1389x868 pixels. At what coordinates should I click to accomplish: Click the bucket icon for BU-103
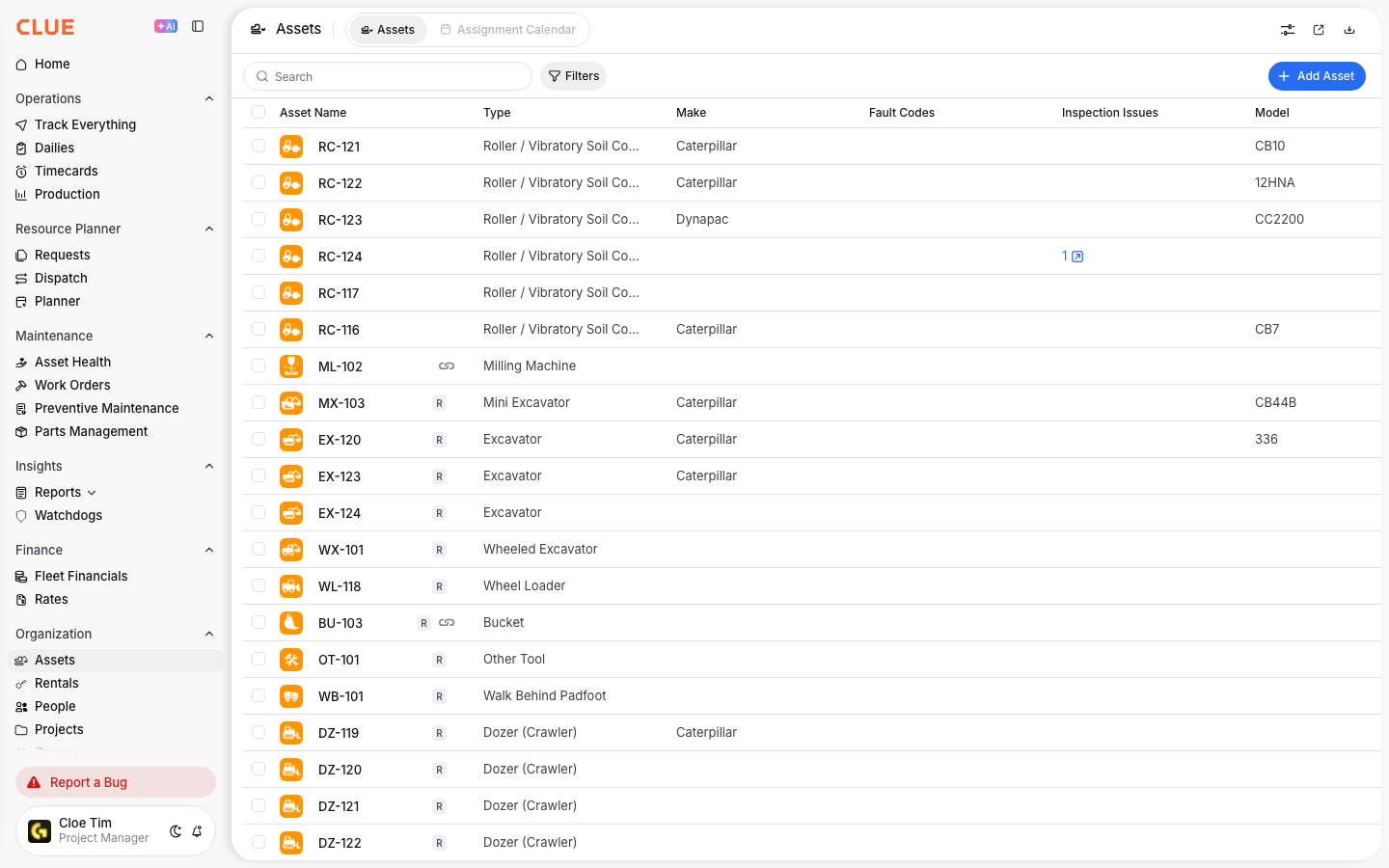click(x=291, y=623)
